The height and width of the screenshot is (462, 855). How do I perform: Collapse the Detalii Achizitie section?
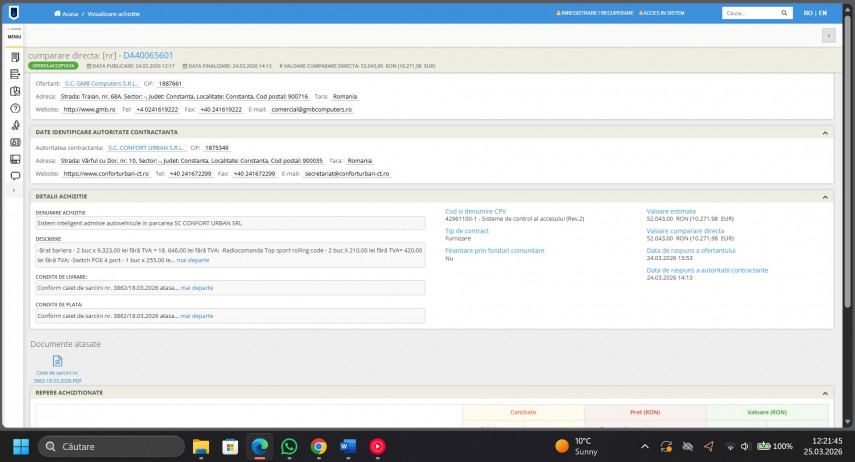[x=825, y=197]
